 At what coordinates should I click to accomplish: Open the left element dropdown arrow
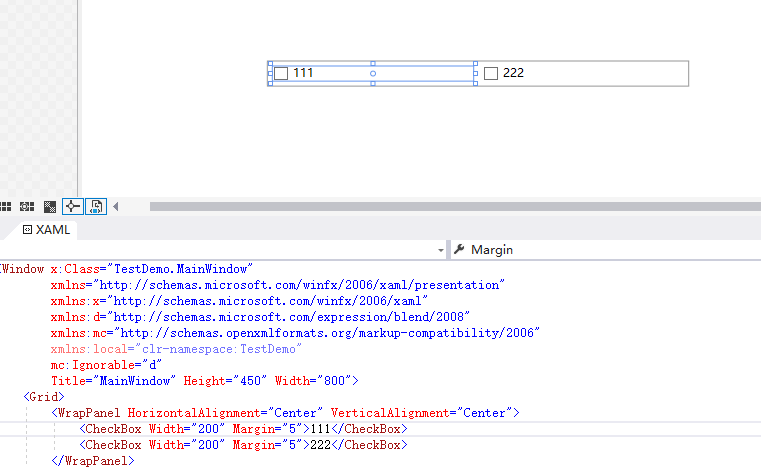(x=441, y=250)
